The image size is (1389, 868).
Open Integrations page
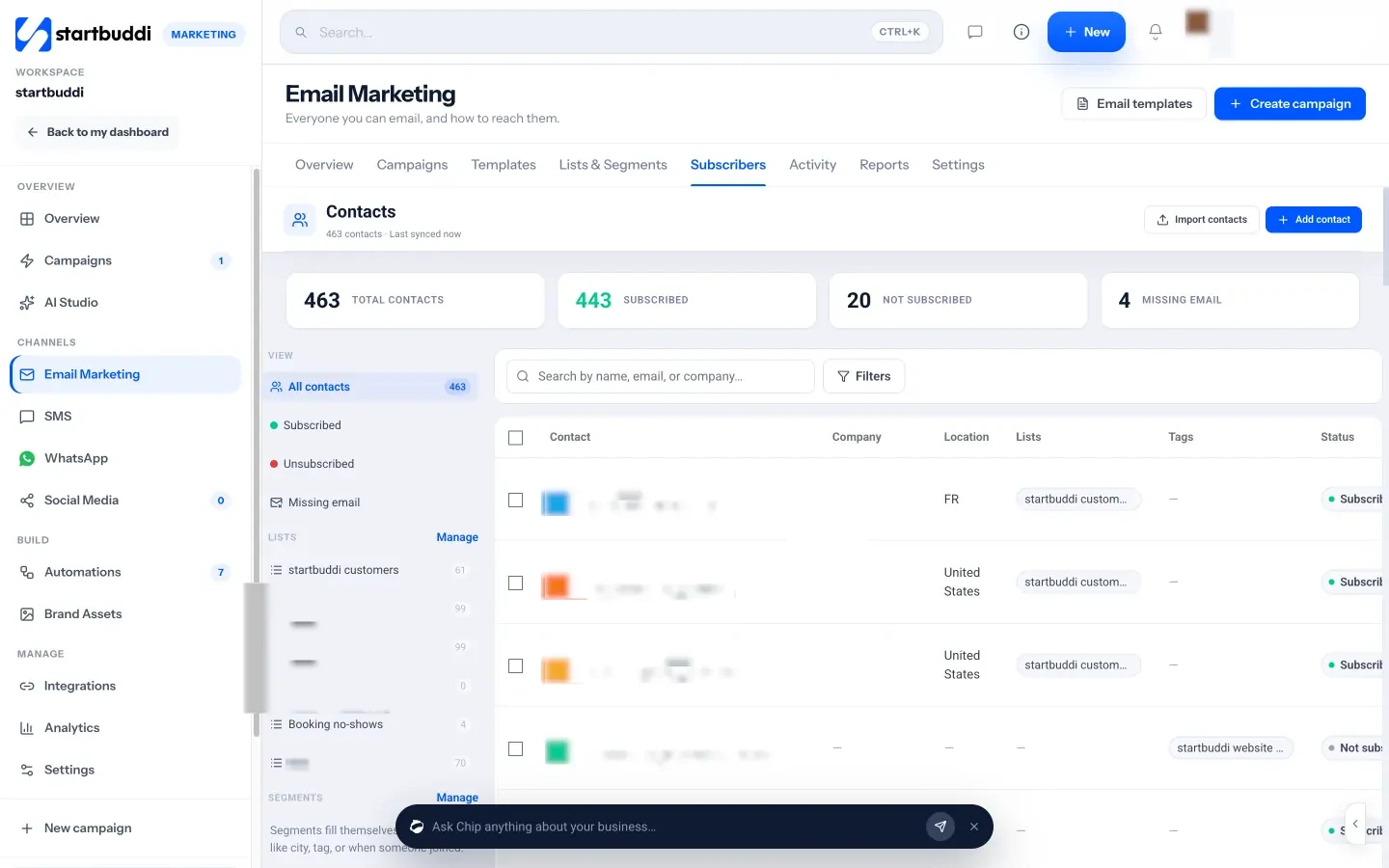point(125,686)
